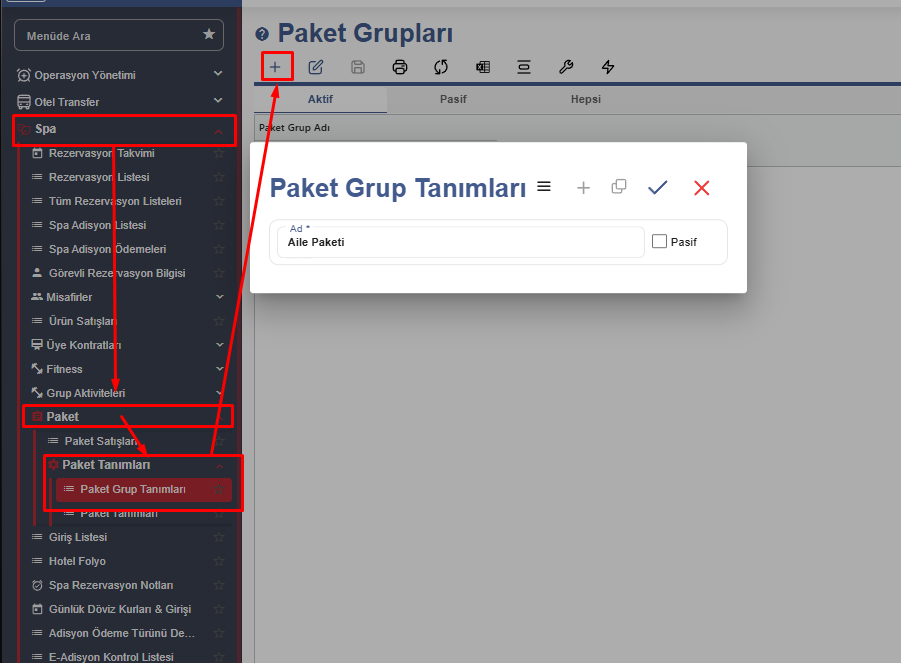Switch to the Pasif tab

pos(453,99)
